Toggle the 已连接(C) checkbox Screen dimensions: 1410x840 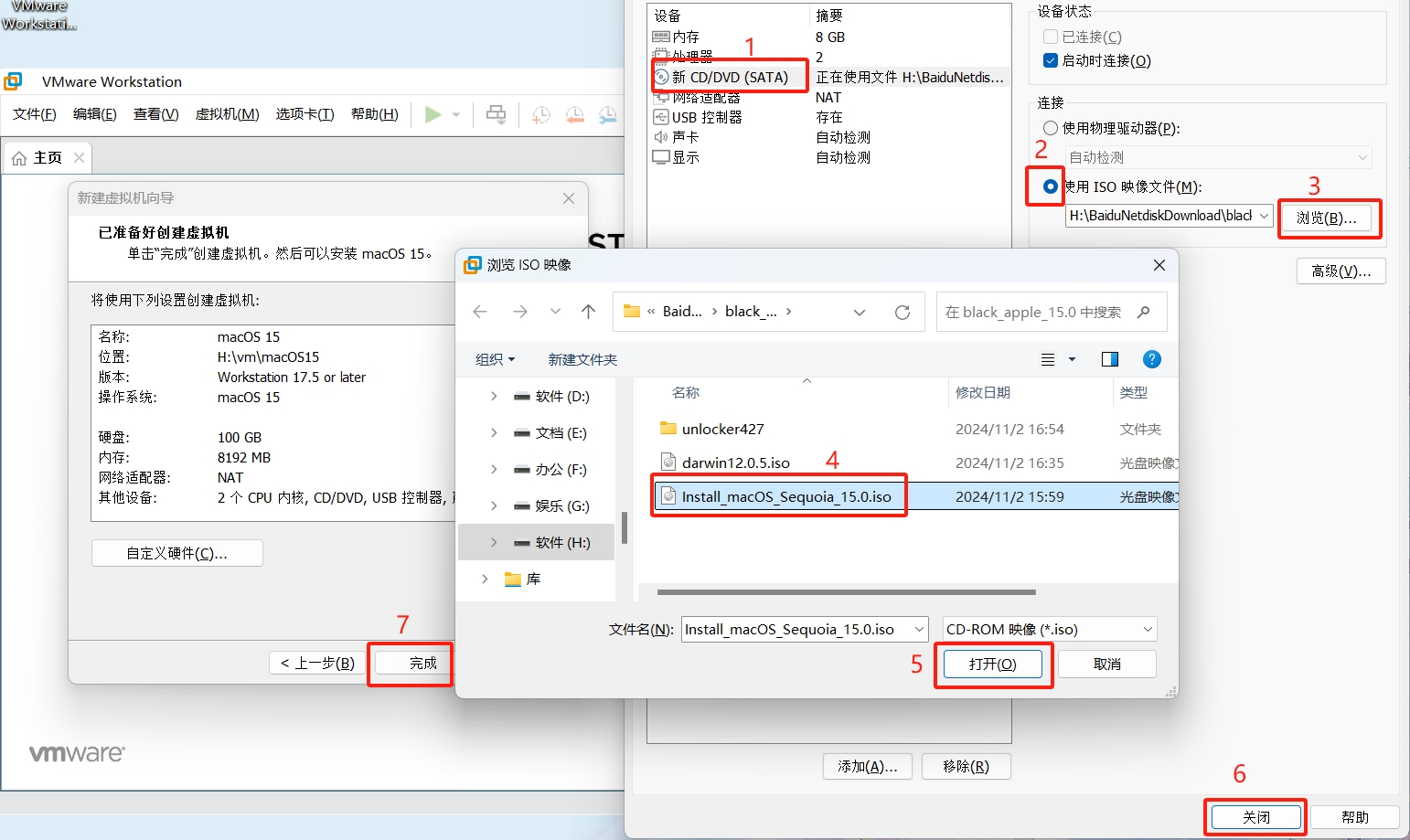pos(1051,37)
